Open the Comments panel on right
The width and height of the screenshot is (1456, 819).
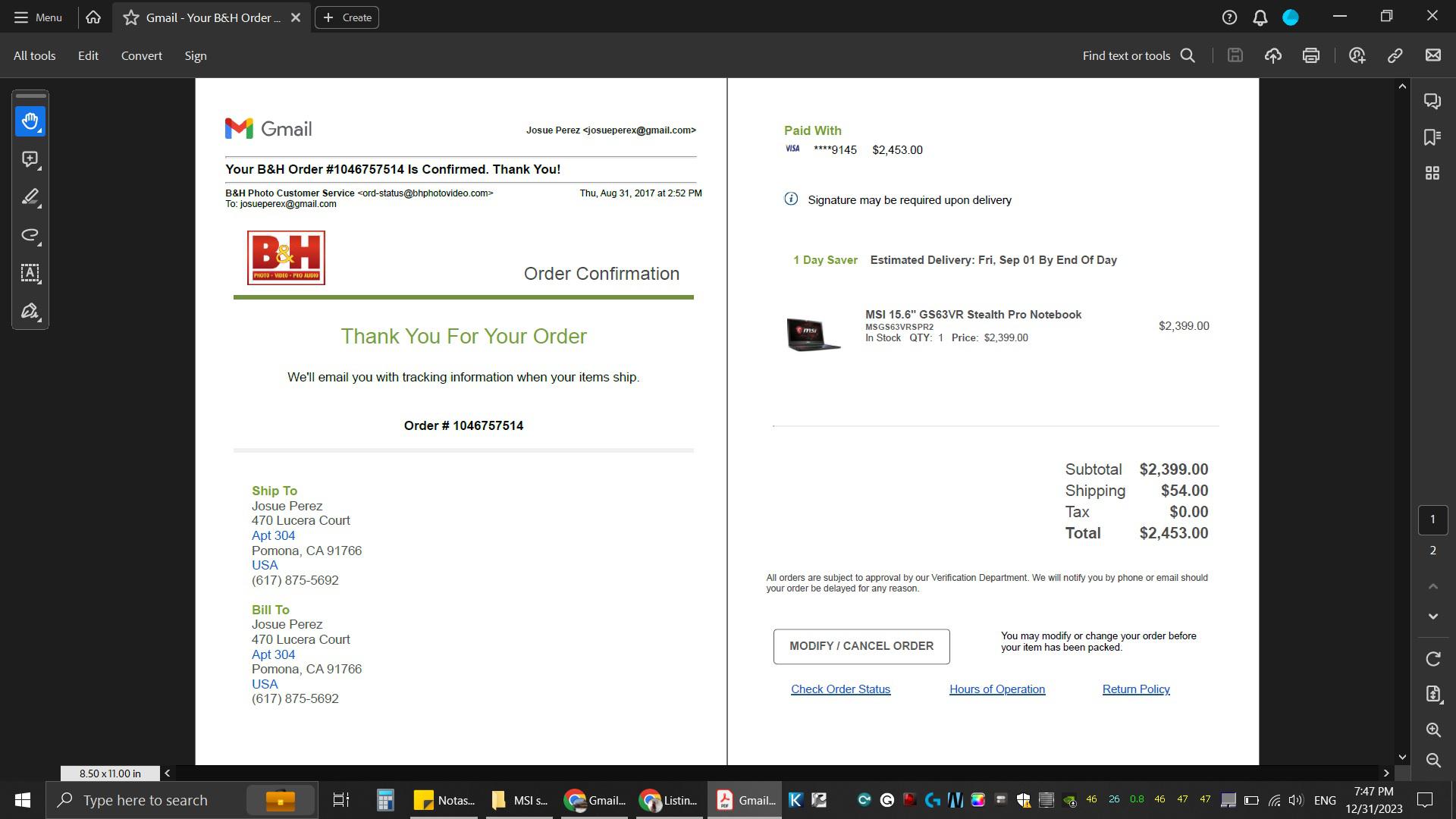point(1432,101)
